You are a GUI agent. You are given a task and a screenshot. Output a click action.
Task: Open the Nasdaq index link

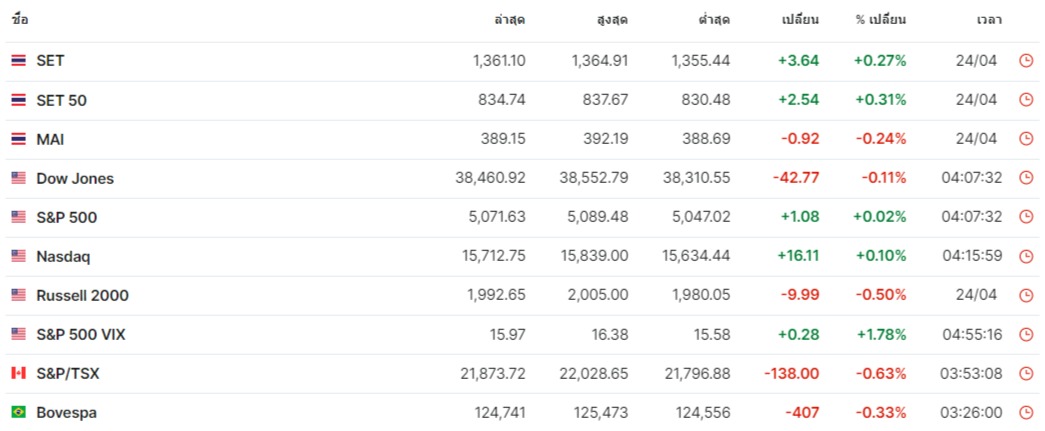[63, 257]
